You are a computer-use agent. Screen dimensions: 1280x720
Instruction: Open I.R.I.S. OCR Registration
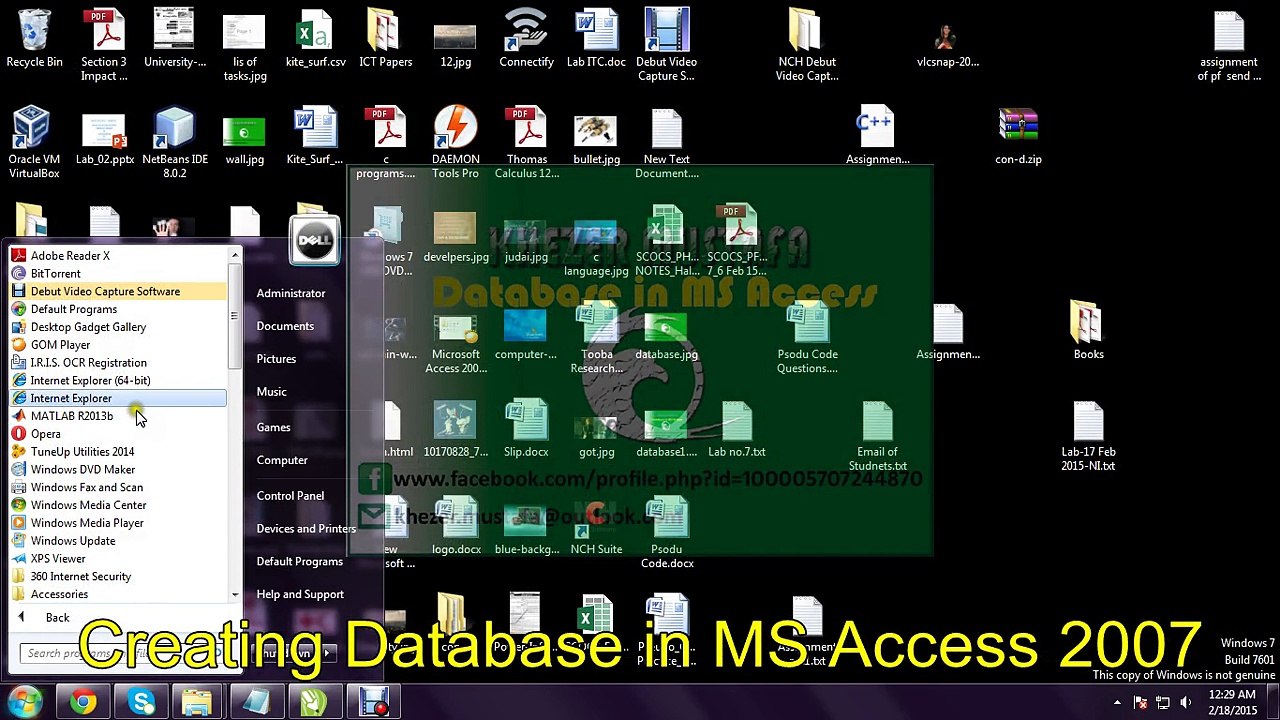pos(118,363)
